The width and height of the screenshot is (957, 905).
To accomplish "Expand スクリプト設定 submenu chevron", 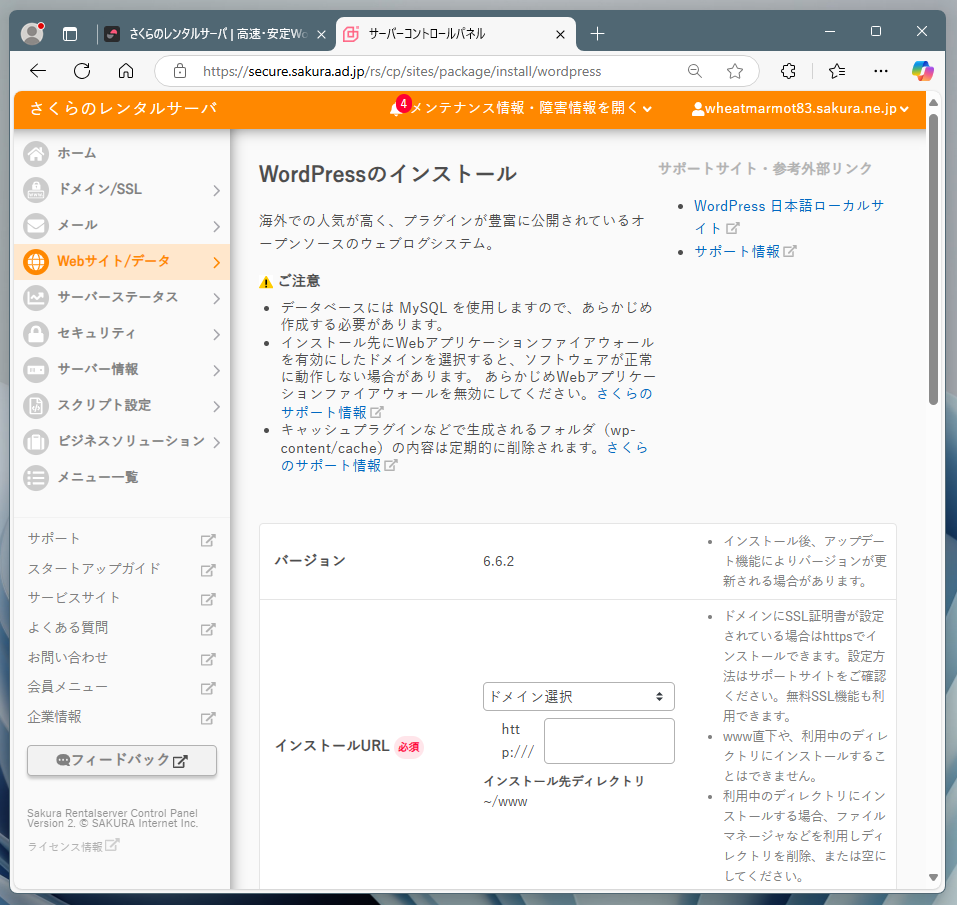I will pyautogui.click(x=217, y=406).
